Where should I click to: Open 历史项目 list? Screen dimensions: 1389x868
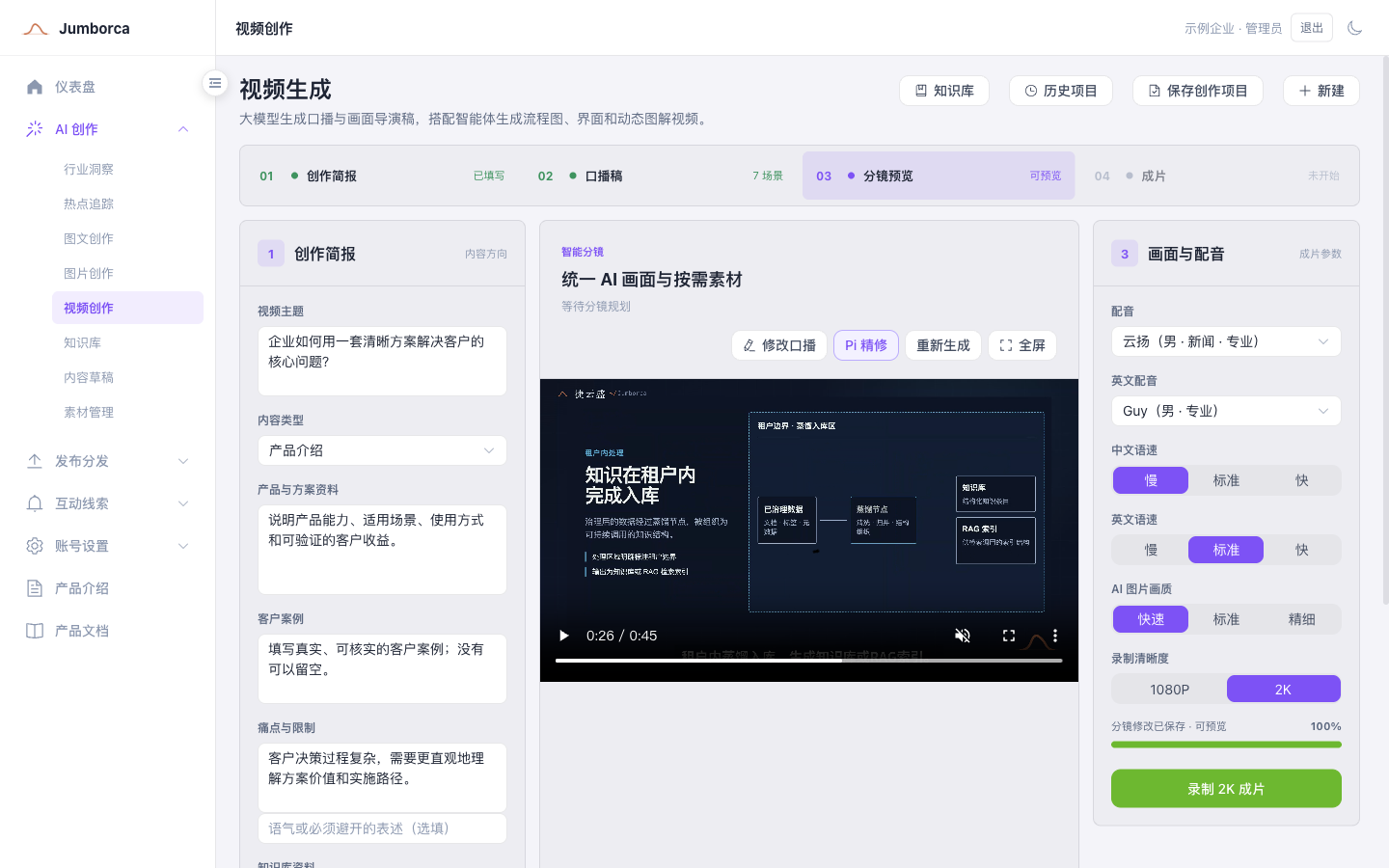click(1061, 91)
